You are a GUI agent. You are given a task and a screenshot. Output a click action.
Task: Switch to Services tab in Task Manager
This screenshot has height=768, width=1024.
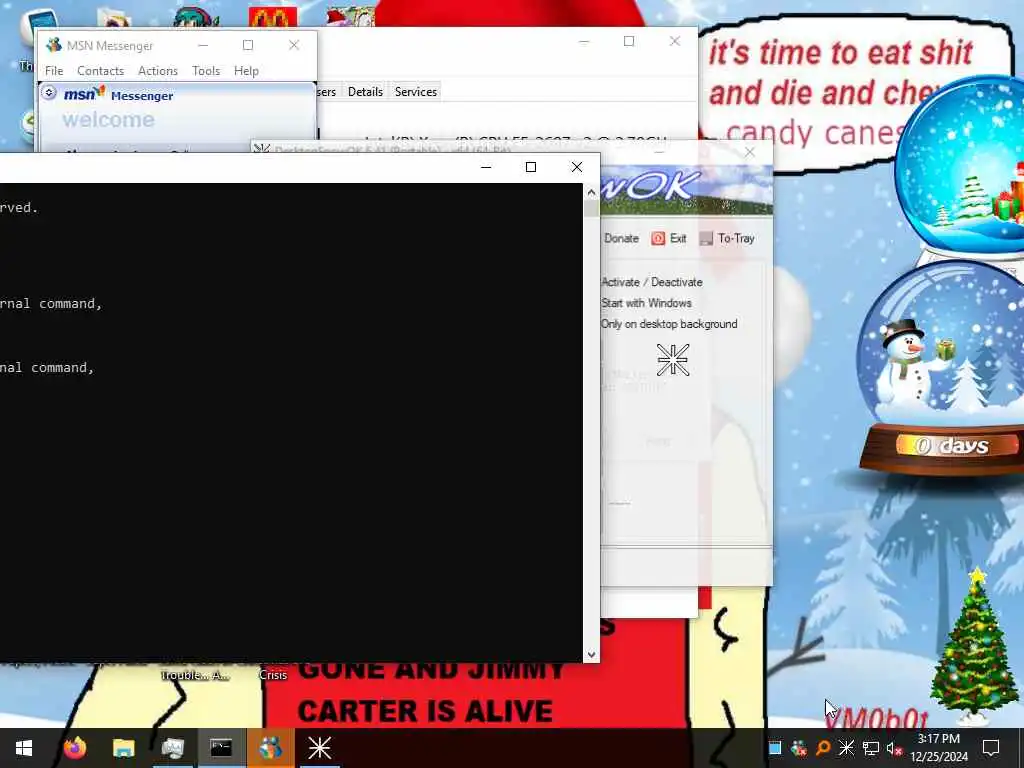coord(415,91)
